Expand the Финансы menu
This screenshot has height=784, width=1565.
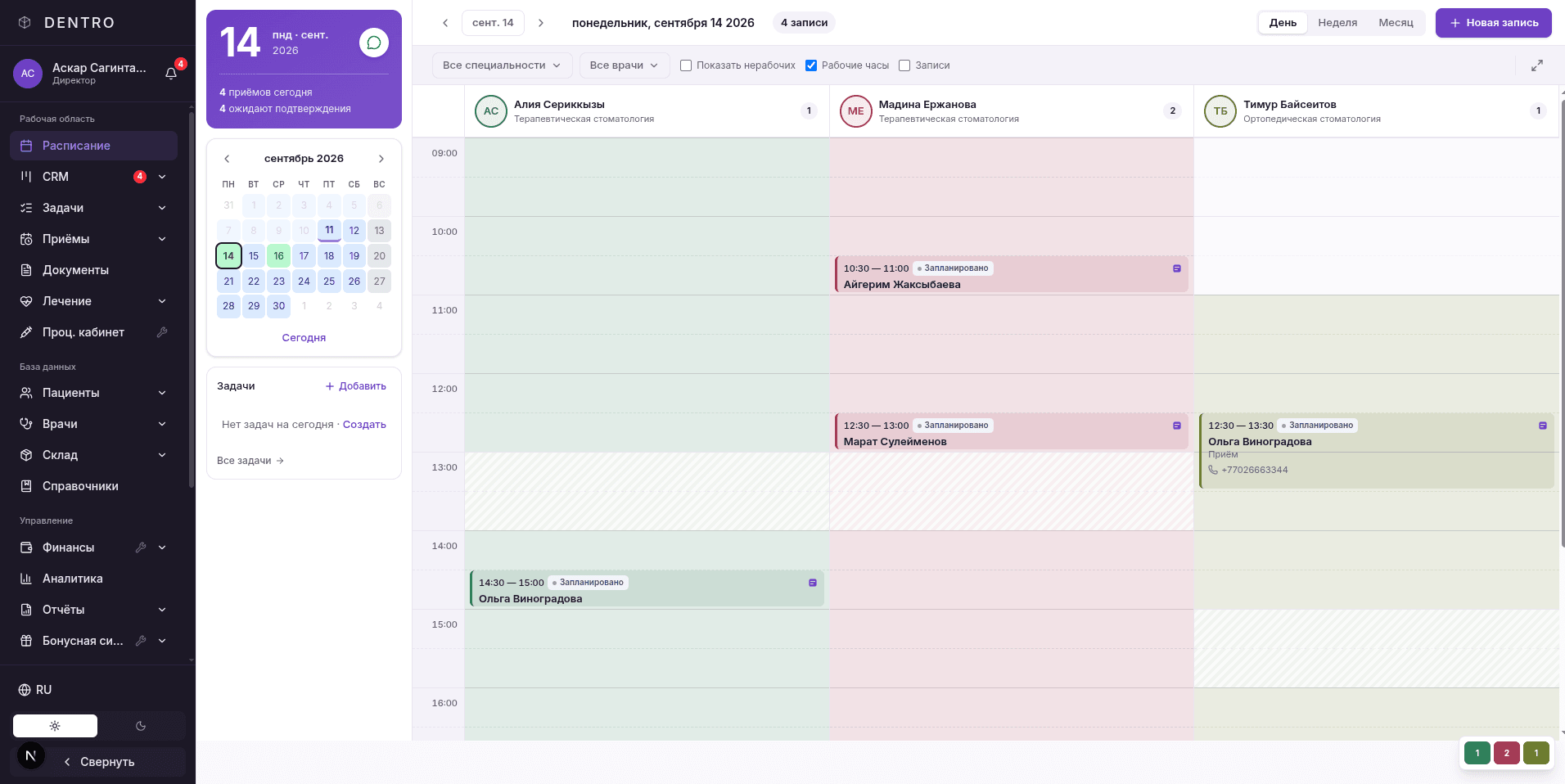pyautogui.click(x=162, y=547)
